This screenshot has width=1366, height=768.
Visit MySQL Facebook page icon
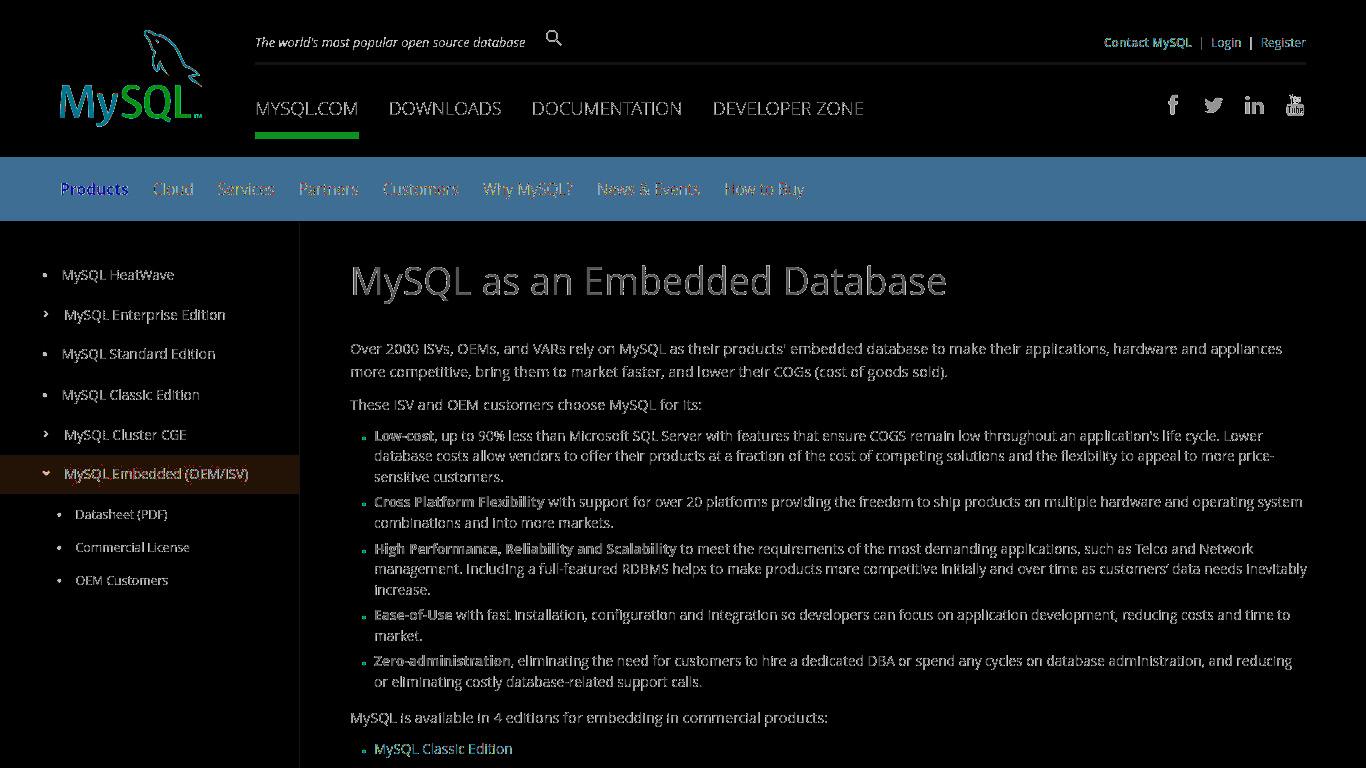coord(1173,105)
